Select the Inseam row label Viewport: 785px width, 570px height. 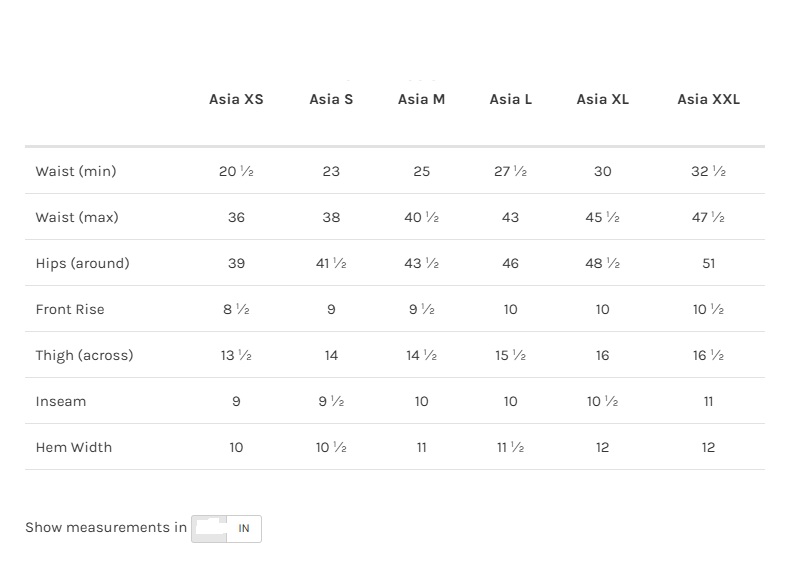(61, 401)
